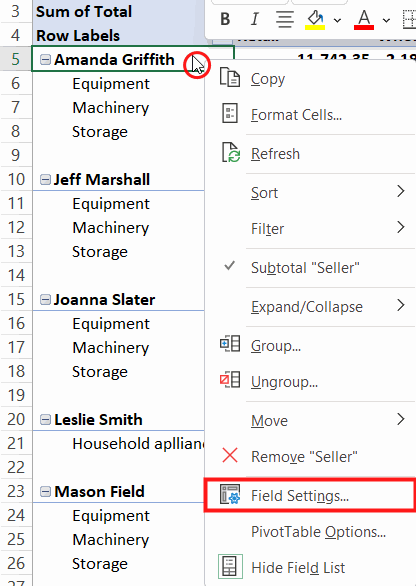The height and width of the screenshot is (586, 416).
Task: Apply the yellow fill color bucket
Action: (315, 19)
